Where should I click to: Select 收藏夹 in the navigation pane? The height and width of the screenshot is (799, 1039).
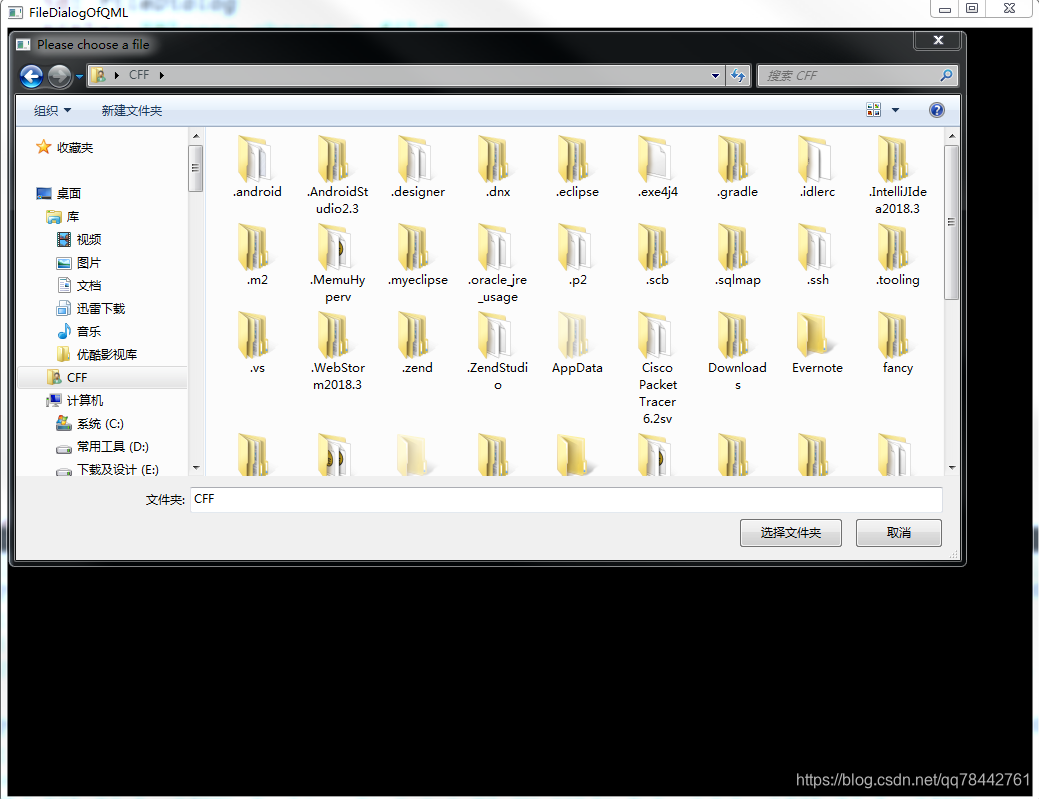coord(64,147)
